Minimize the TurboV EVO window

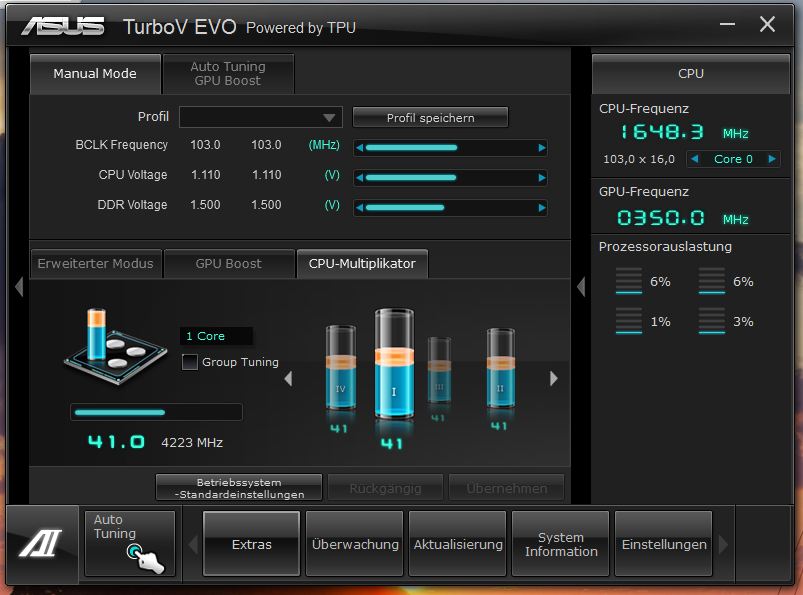pyautogui.click(x=727, y=24)
